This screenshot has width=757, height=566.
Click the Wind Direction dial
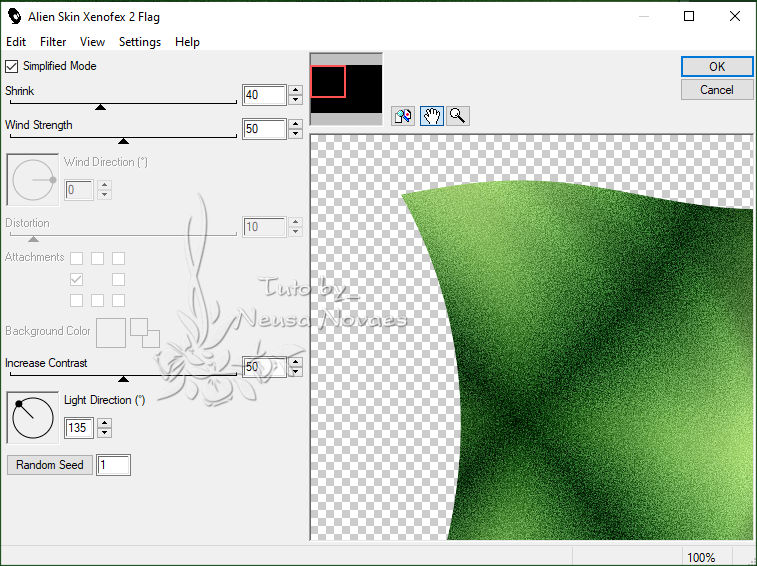32,180
